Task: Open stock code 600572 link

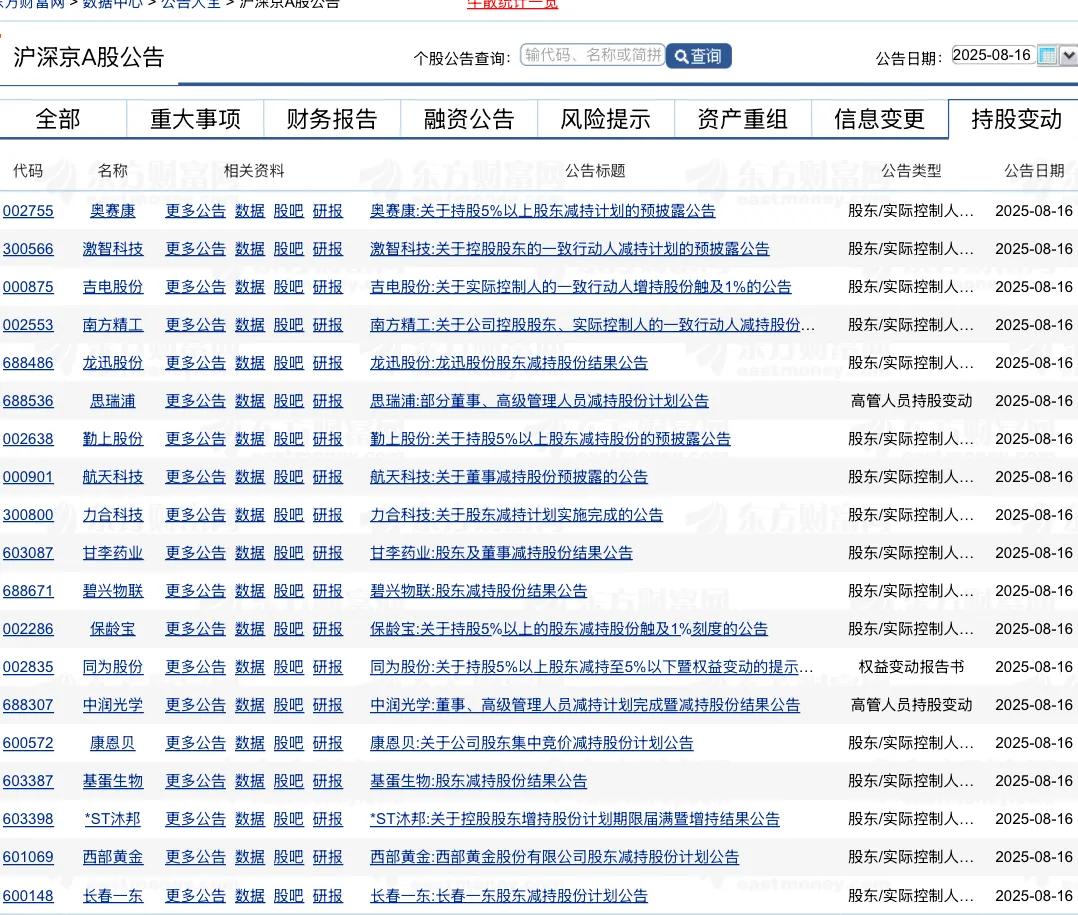Action: 28,743
